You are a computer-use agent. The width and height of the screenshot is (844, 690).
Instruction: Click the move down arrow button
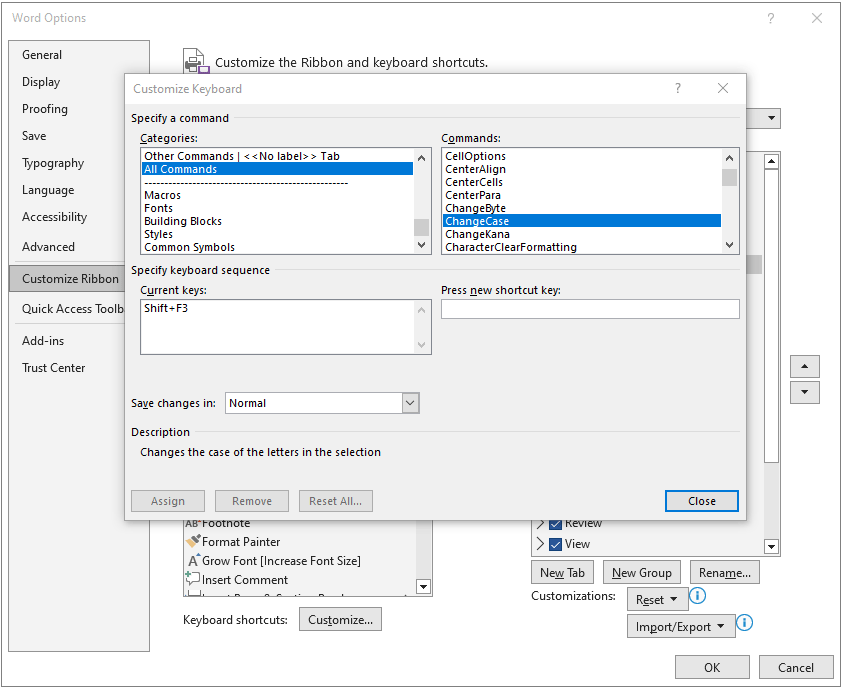click(805, 392)
